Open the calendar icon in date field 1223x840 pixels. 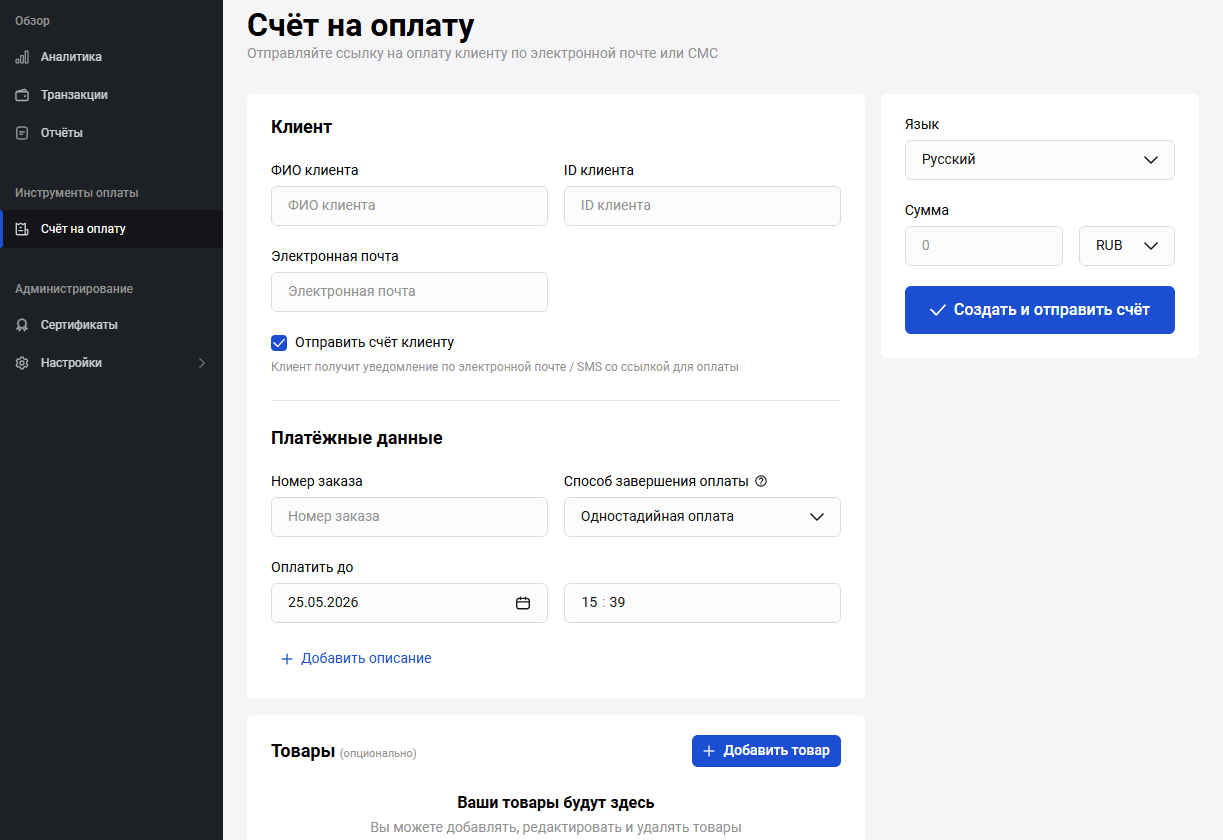tap(522, 603)
